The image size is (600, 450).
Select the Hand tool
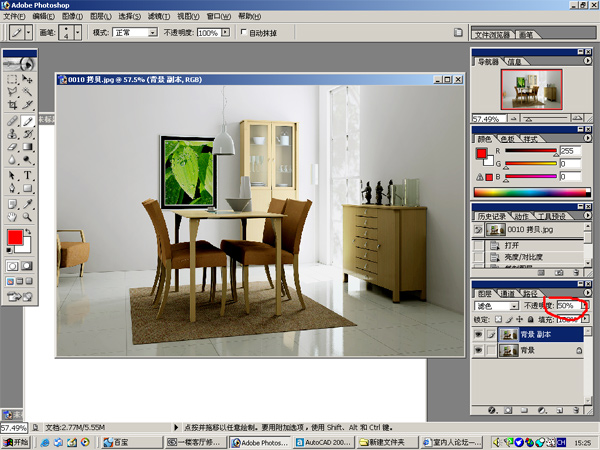(12, 217)
